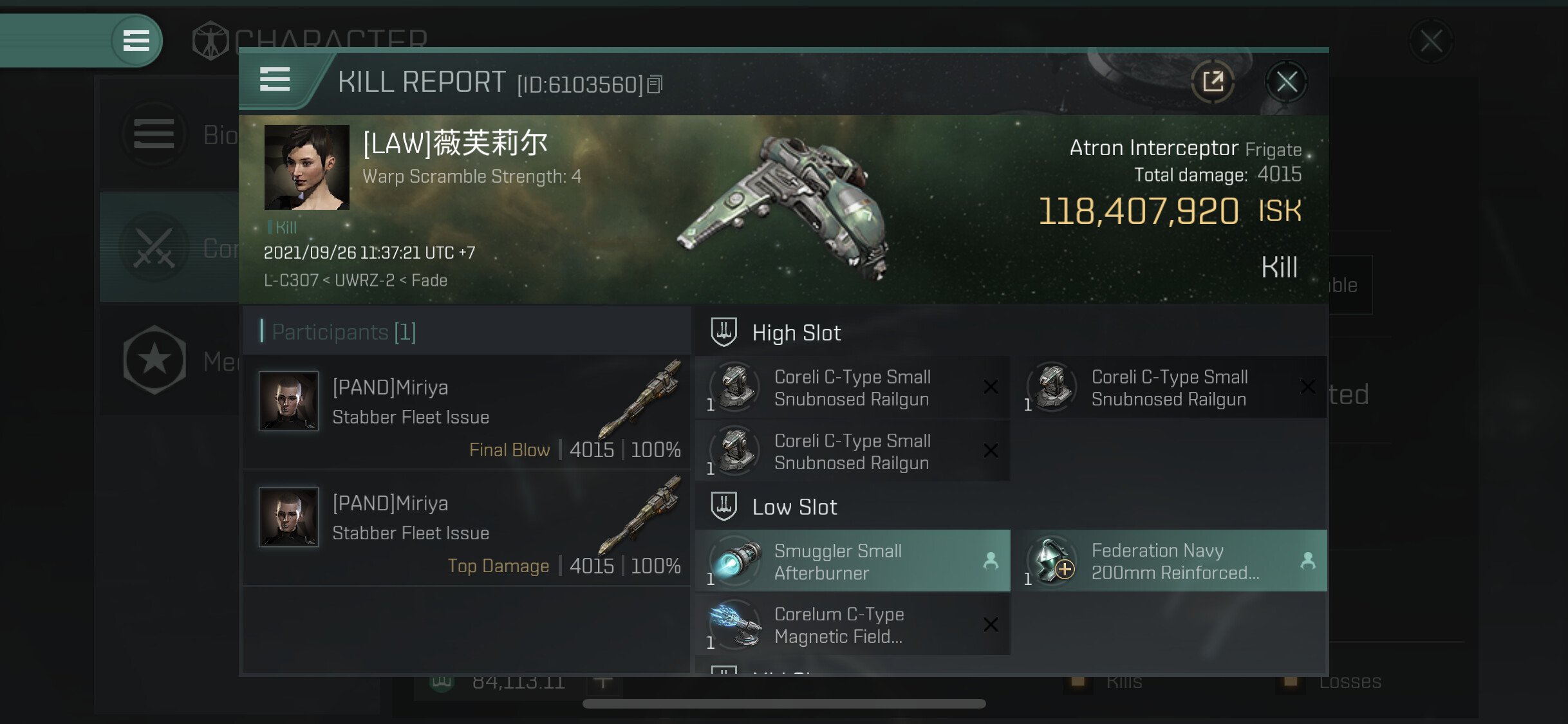Open Top Damage participant Miriya's portrait
Viewport: 1568px width, 724px height.
point(288,517)
